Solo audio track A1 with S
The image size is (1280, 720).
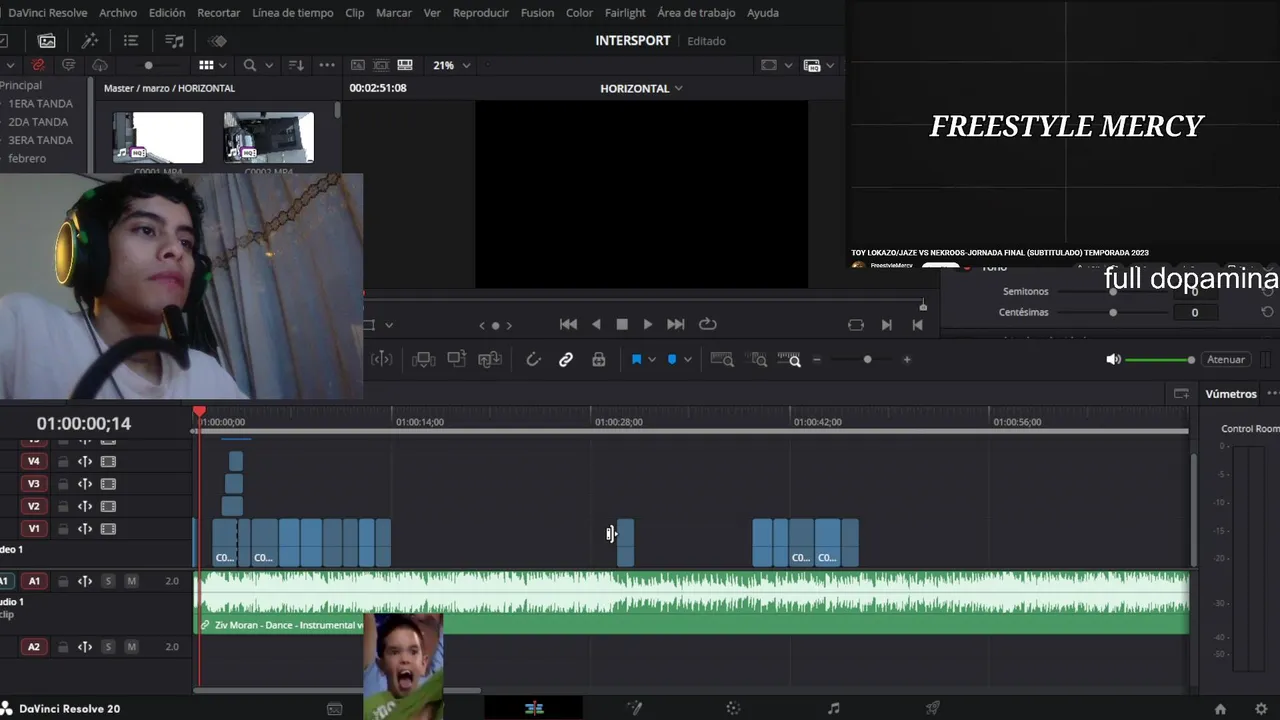(108, 581)
